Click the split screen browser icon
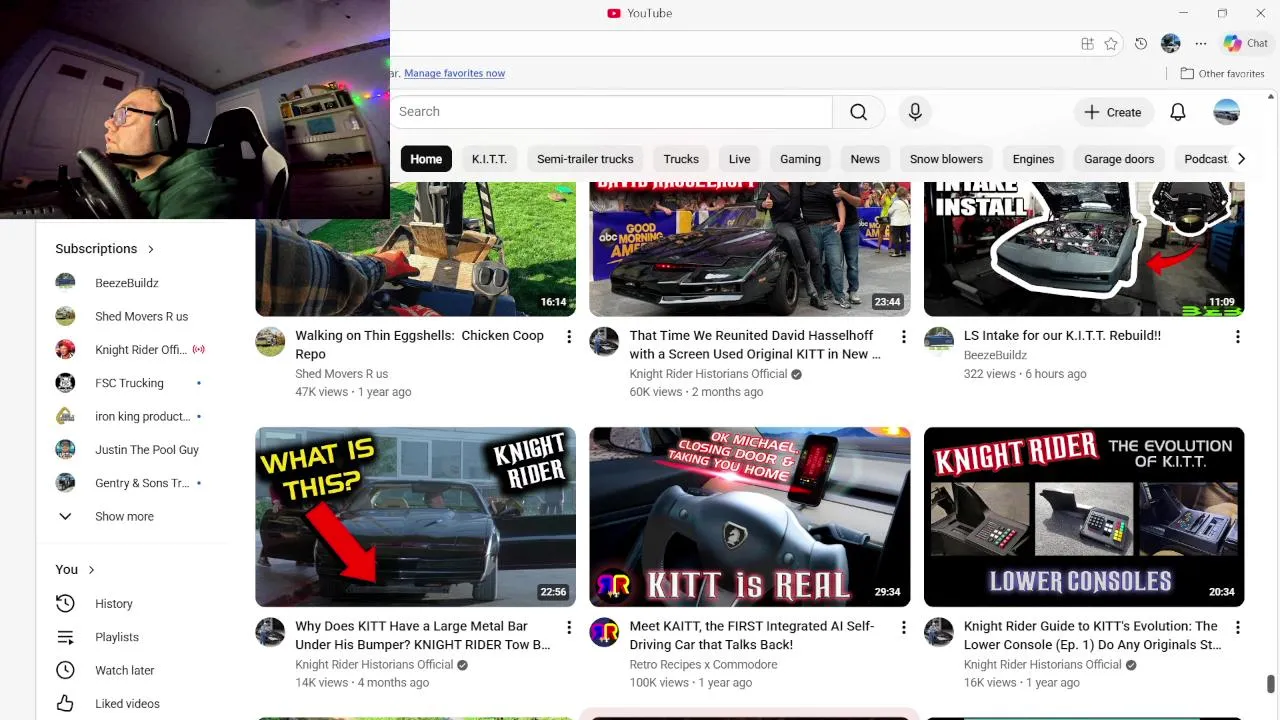 tap(1087, 44)
